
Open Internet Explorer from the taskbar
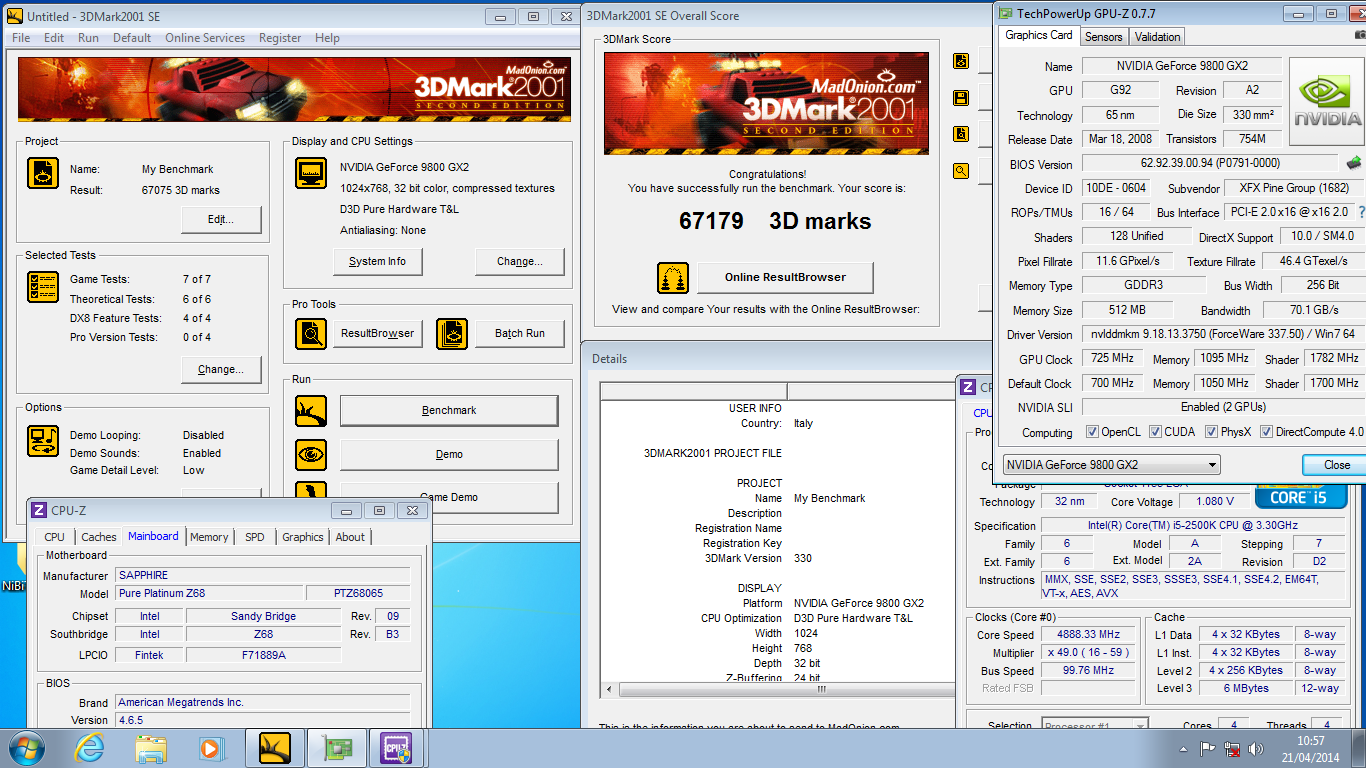point(90,748)
